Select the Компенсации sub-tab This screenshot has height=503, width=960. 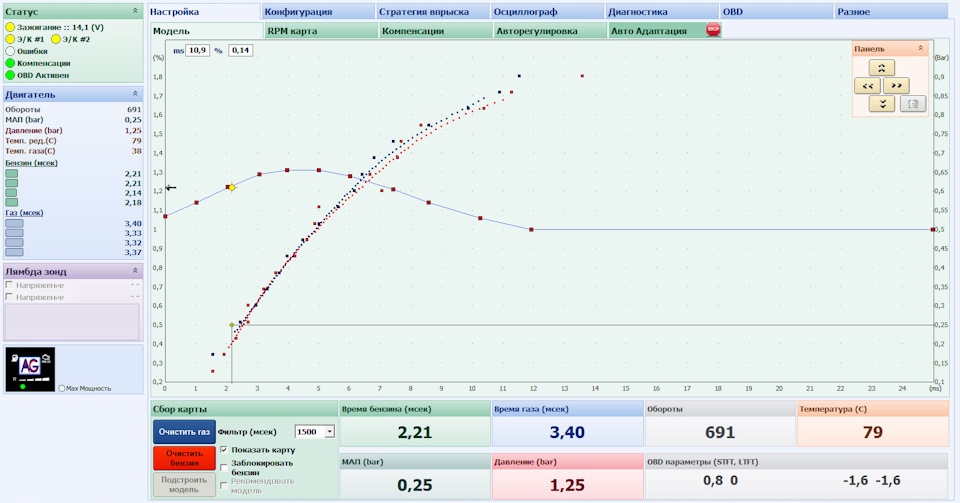436,31
